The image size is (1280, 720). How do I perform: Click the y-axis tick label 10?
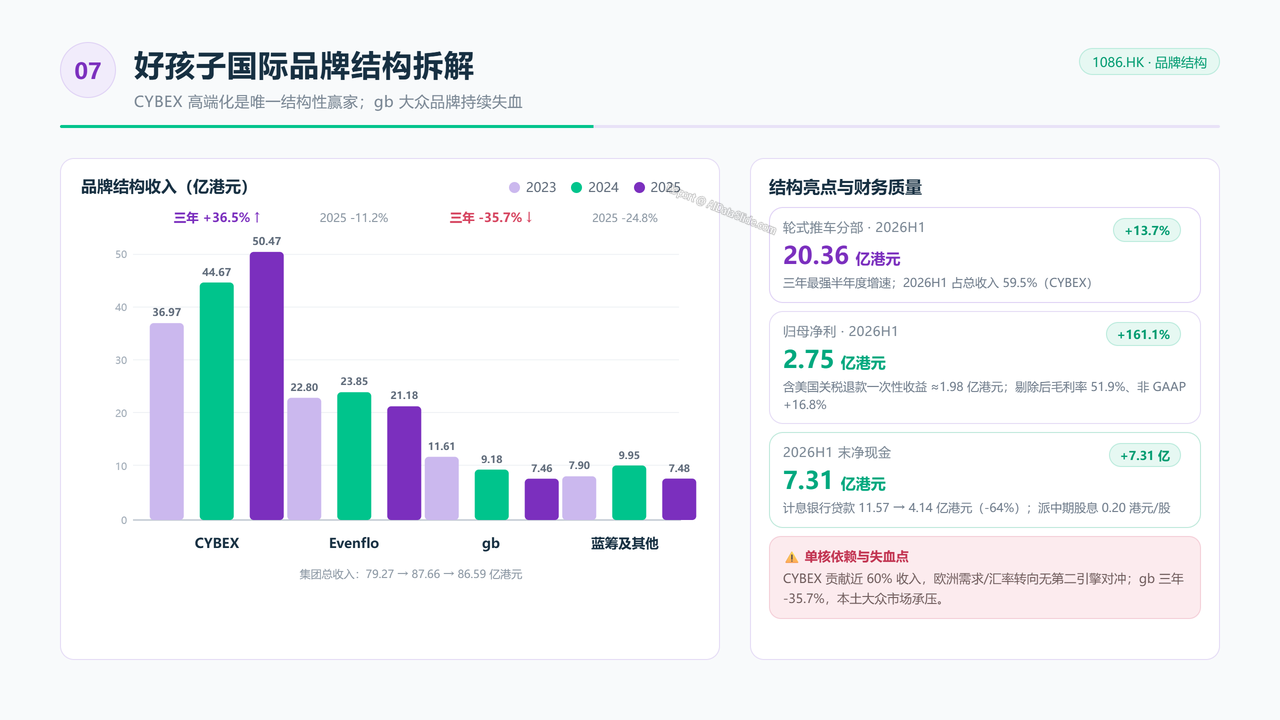pos(121,467)
